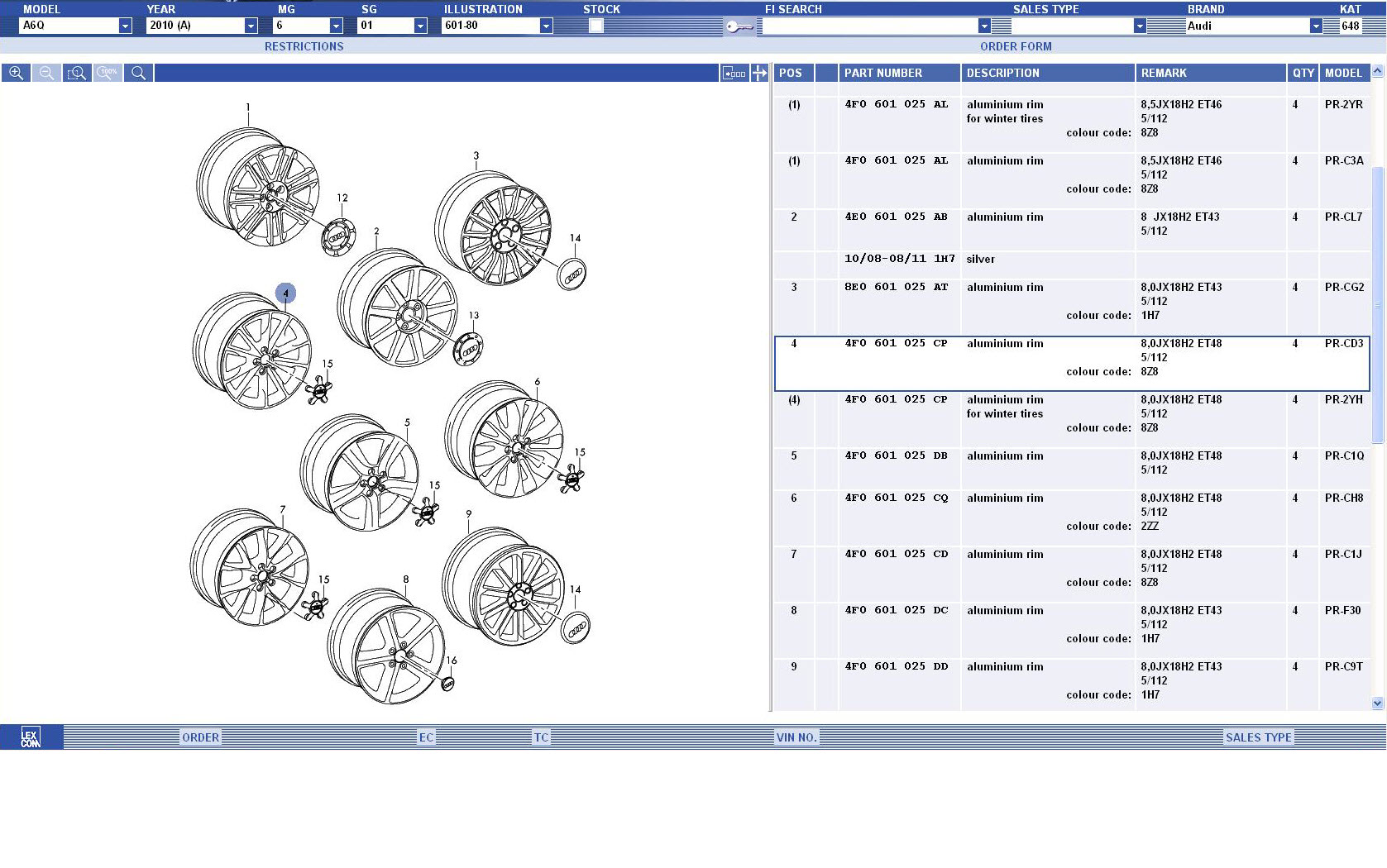This screenshot has width=1387, height=868.
Task: Click the LexCom logo icon
Action: [x=31, y=737]
